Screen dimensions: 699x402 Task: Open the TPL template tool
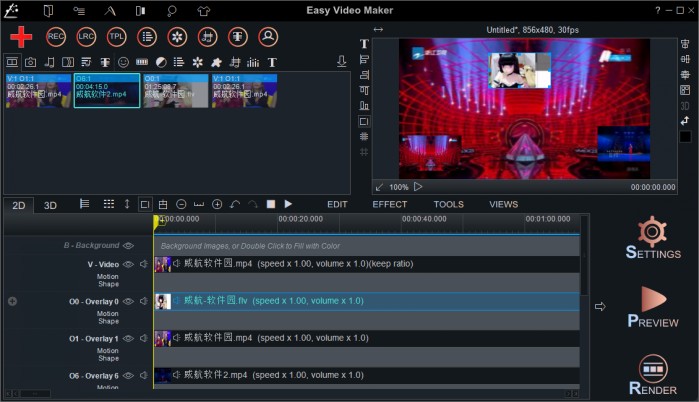[116, 37]
